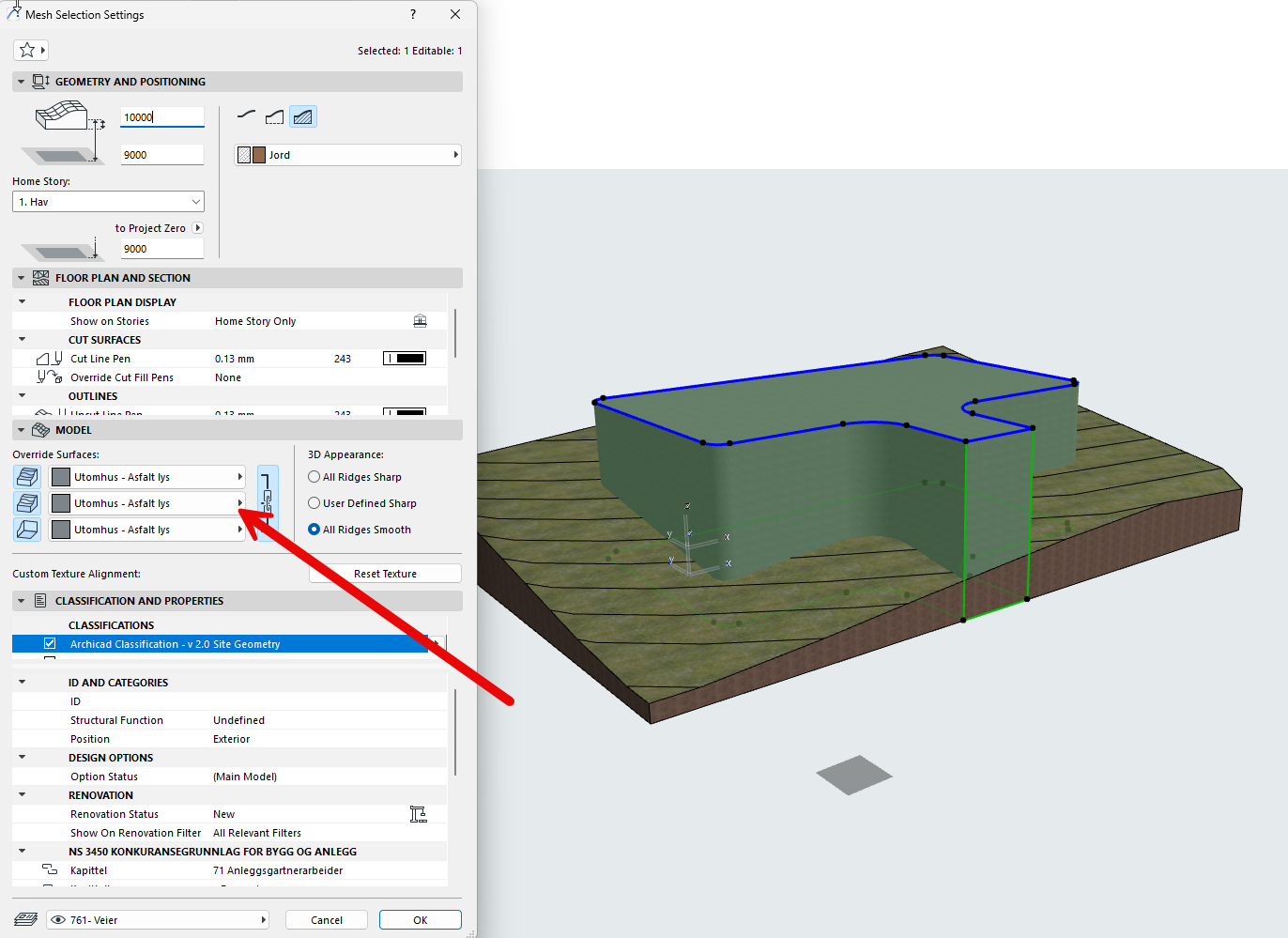This screenshot has height=938, width=1288.
Task: Select Show On Renovation Filter row
Action: coord(229,833)
